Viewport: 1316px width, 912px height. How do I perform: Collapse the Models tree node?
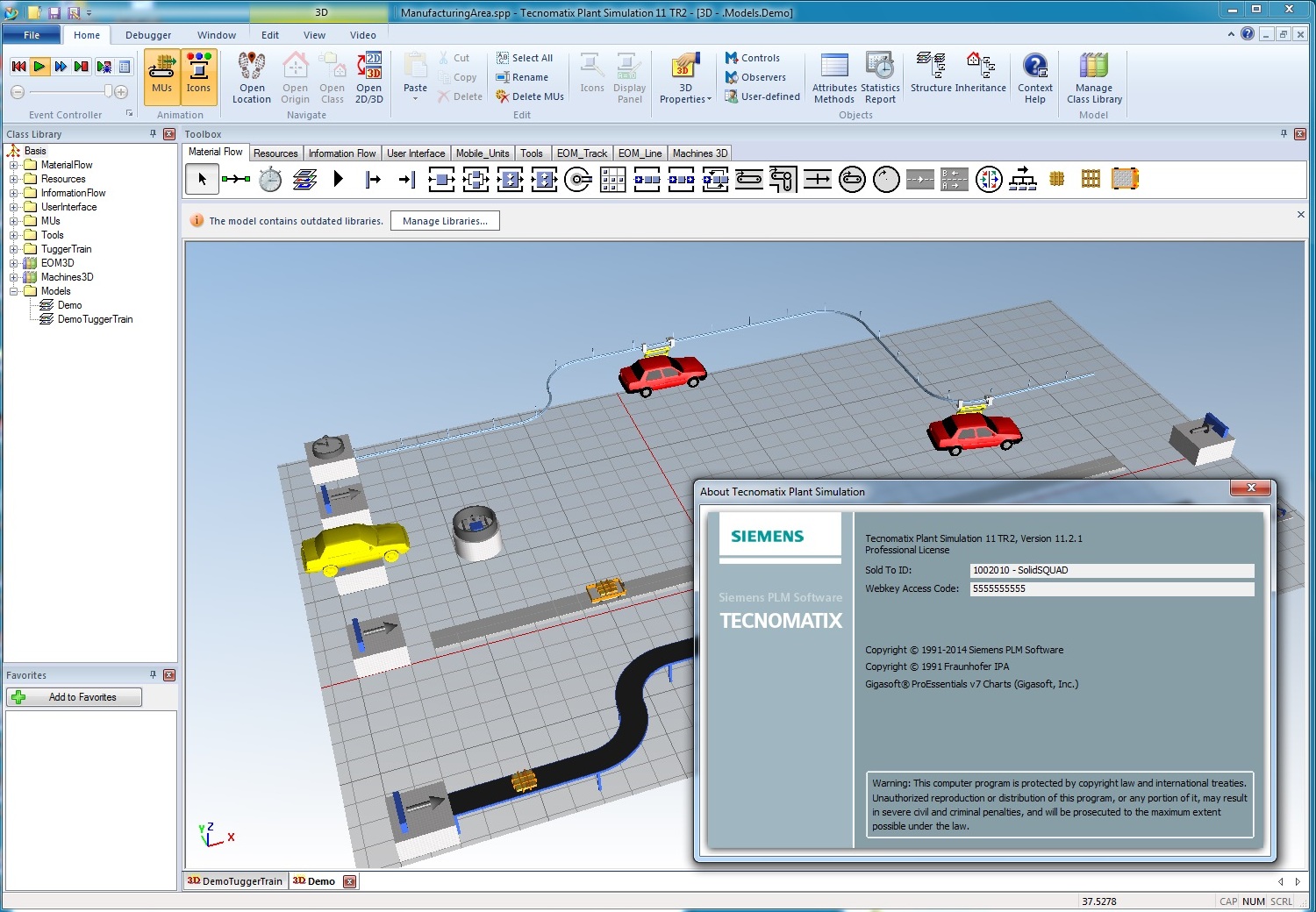pos(13,290)
